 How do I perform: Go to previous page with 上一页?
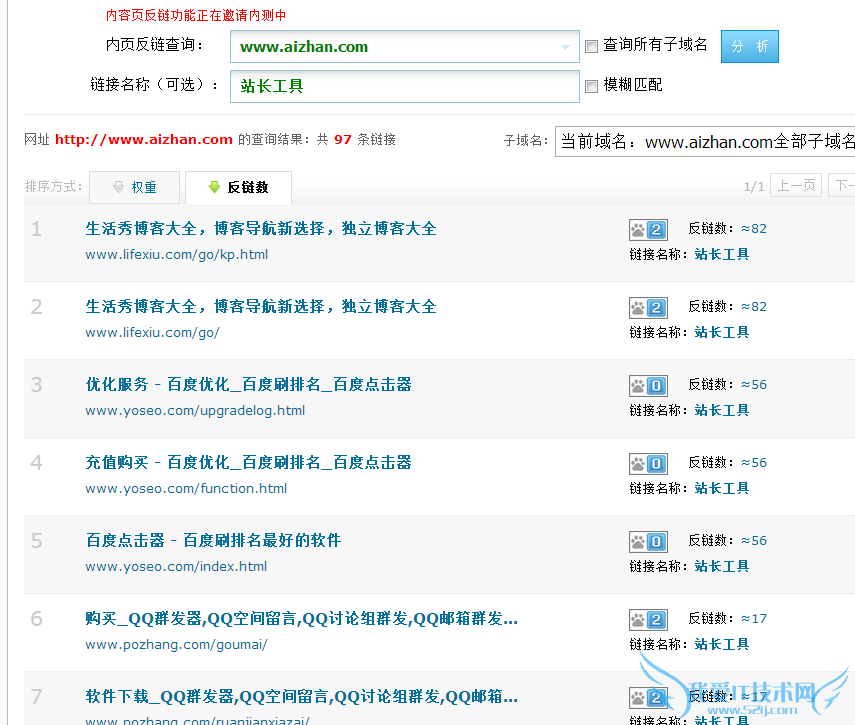point(797,186)
